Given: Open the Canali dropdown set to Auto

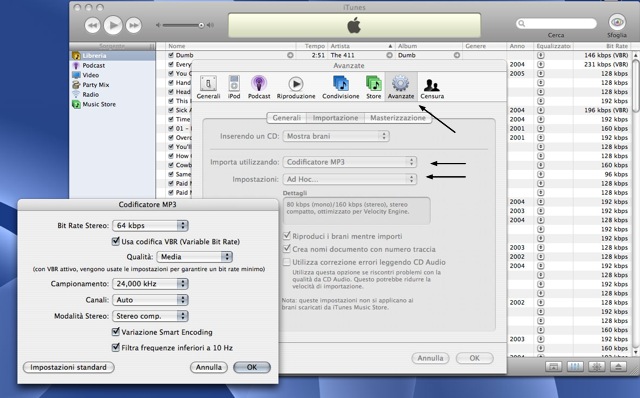Looking at the screenshot, I should (x=150, y=300).
